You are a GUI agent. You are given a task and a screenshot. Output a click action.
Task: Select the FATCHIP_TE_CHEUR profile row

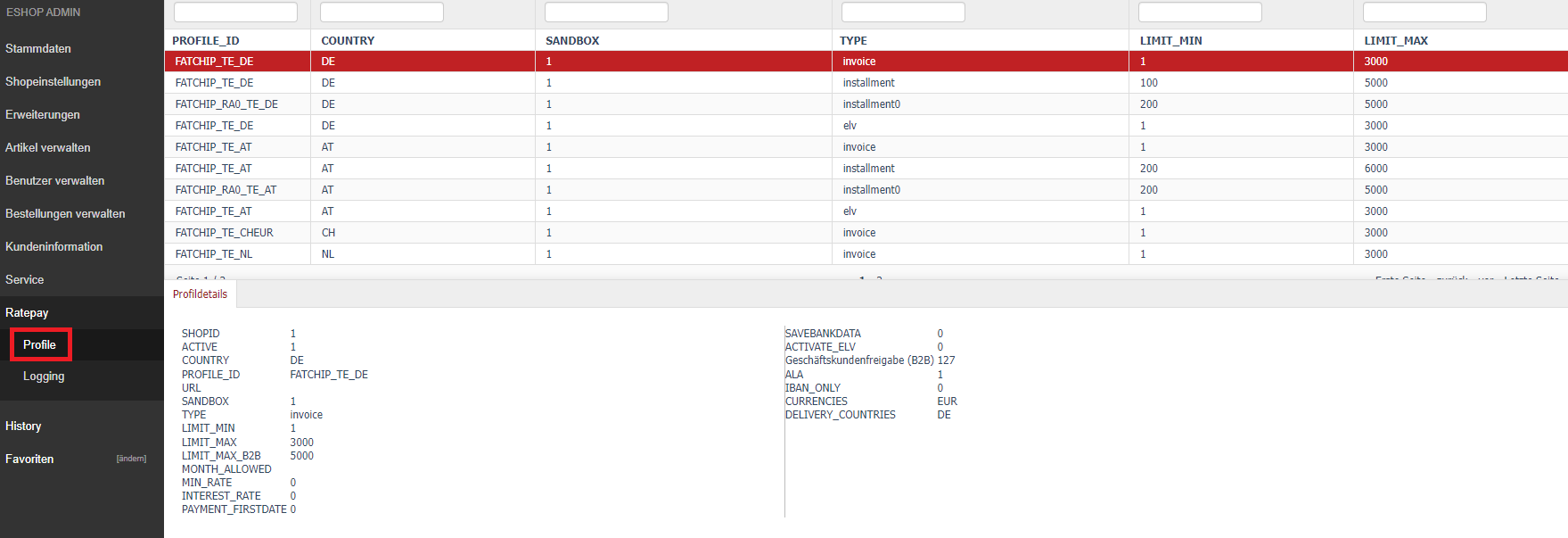tap(225, 233)
